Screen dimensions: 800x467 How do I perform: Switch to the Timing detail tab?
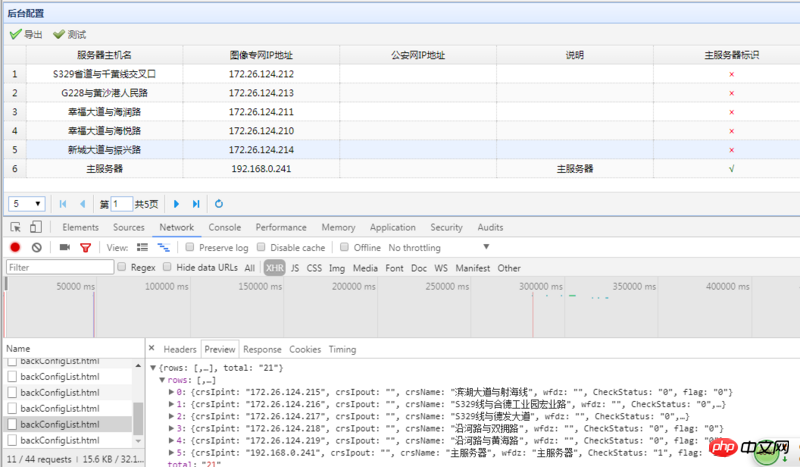(x=342, y=349)
